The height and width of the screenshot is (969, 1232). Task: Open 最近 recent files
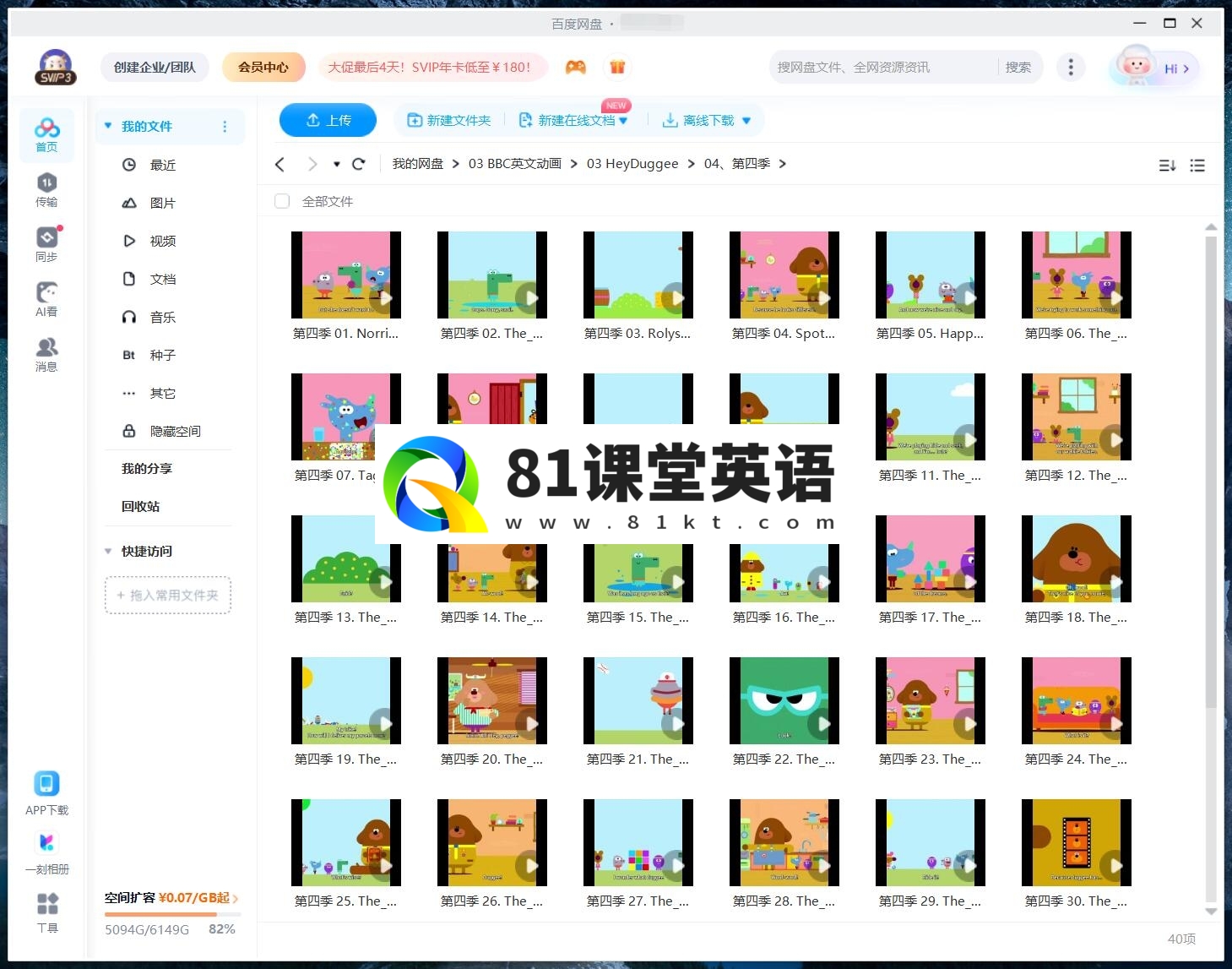click(163, 165)
